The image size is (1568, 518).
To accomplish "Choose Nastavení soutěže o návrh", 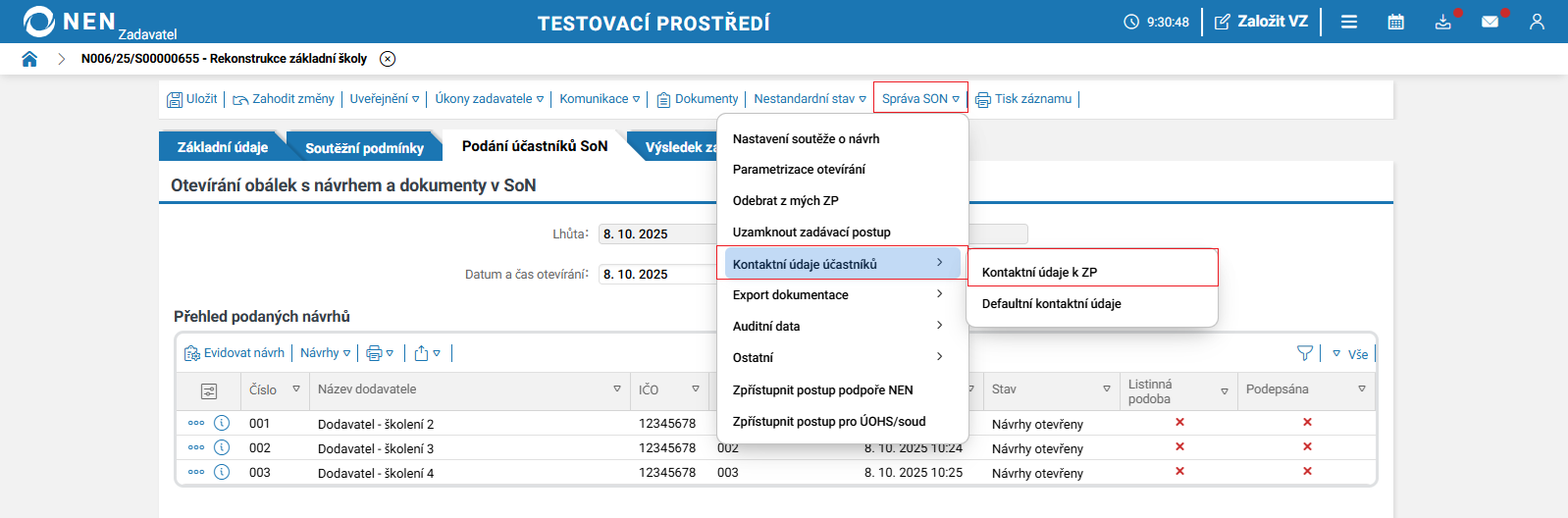I will tap(843, 138).
